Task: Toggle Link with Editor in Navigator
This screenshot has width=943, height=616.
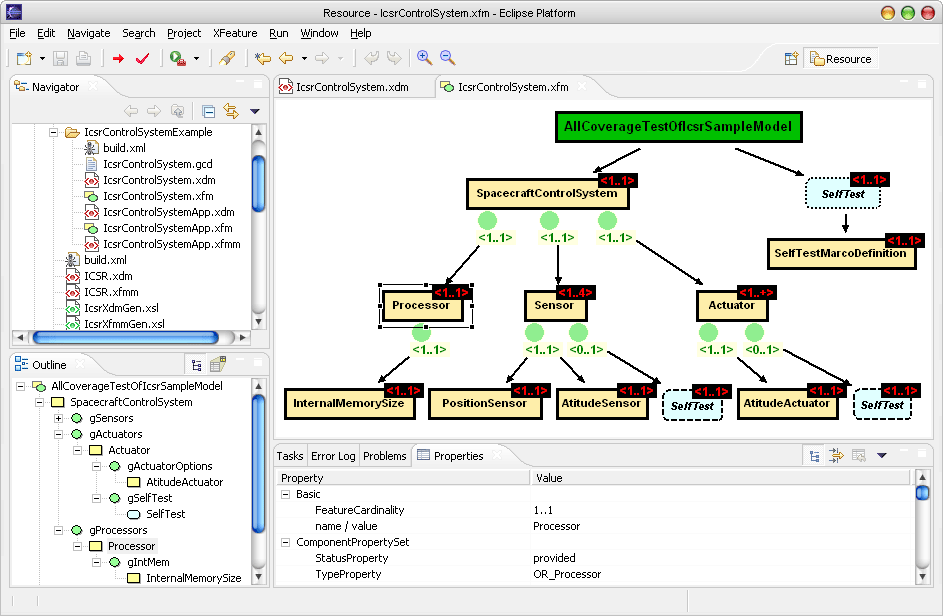Action: click(x=231, y=111)
